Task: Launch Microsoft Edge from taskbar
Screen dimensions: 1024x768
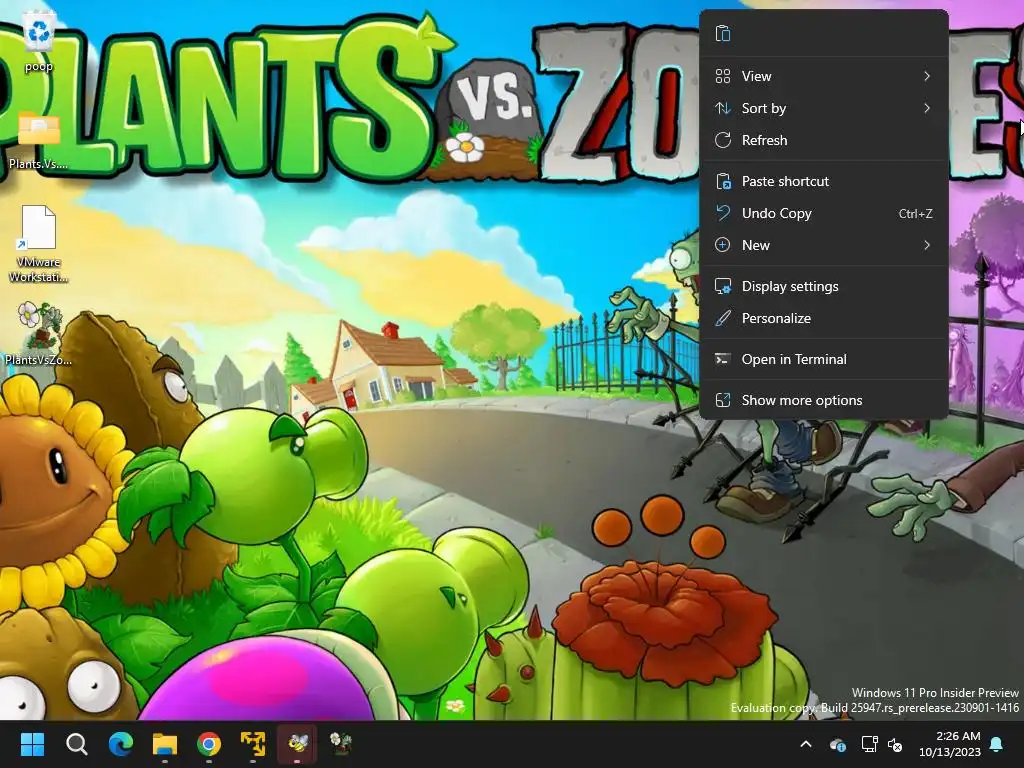Action: [x=121, y=744]
